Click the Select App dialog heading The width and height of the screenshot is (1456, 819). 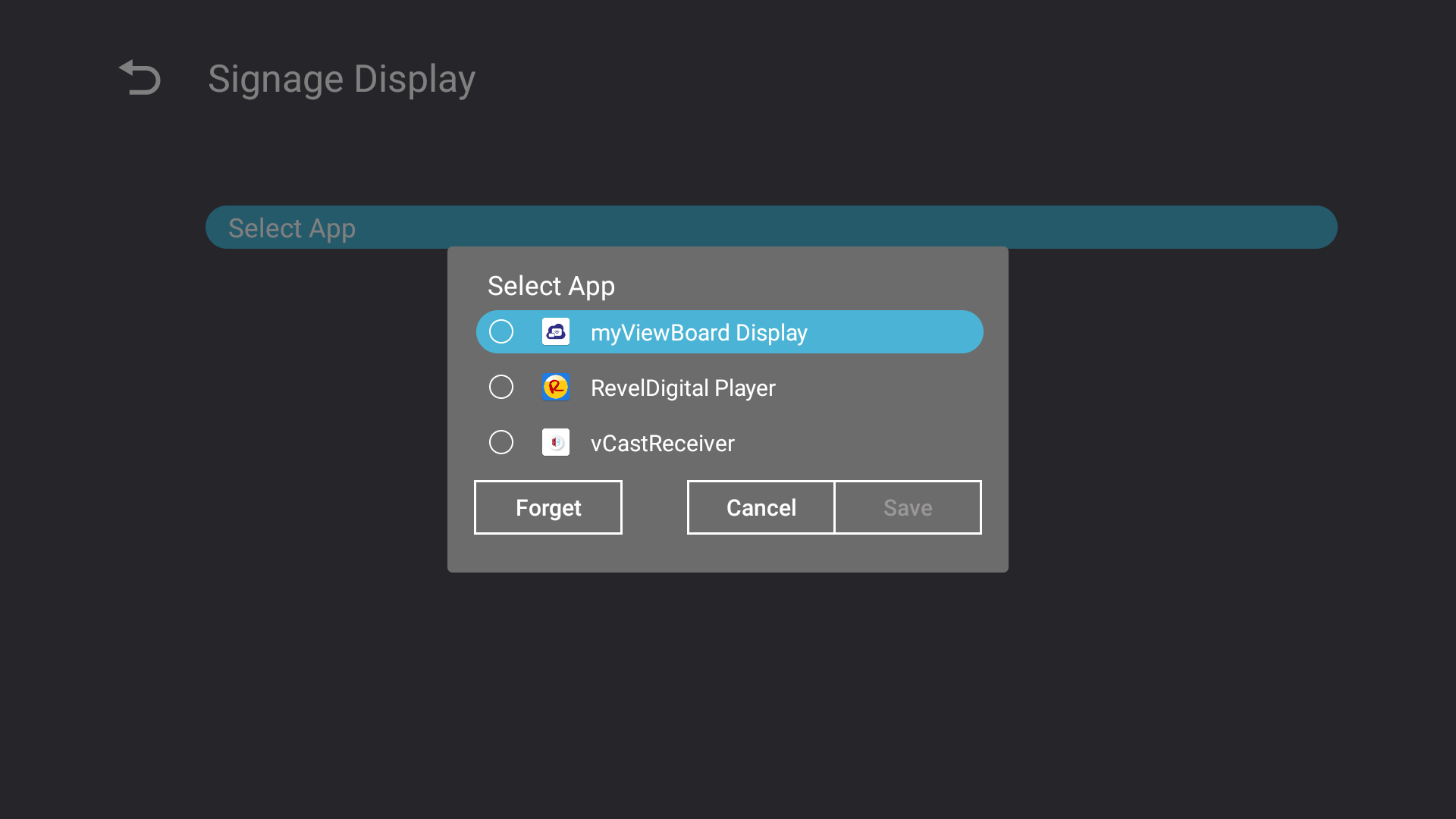(551, 287)
